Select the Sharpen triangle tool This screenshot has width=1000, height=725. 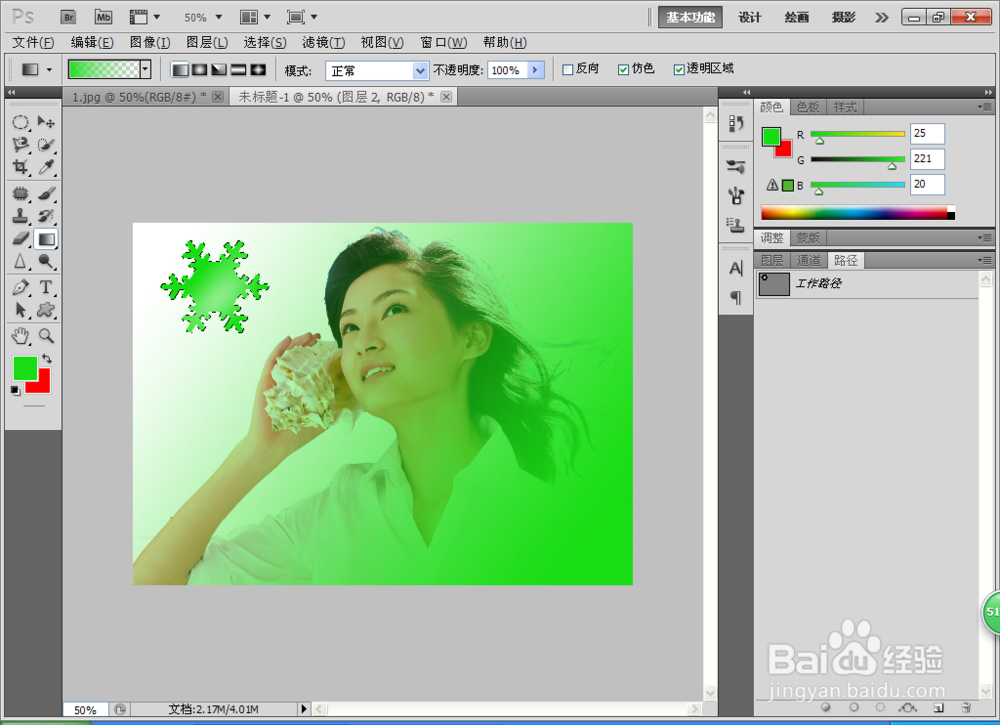[20, 261]
